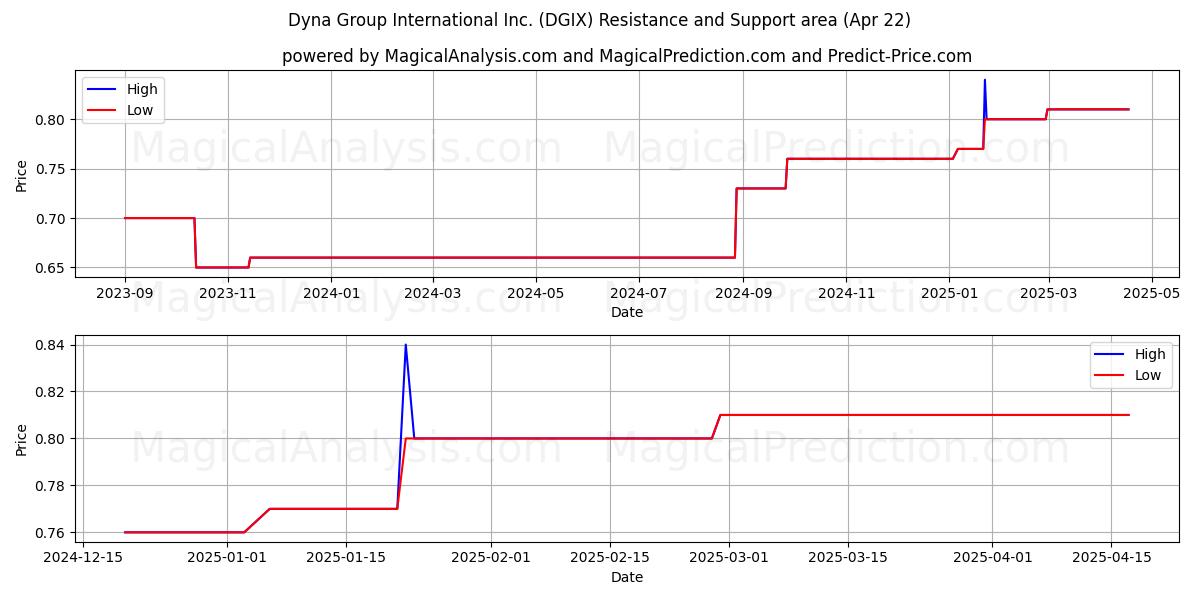Click the 'Date' axis label under the upper chart

coord(627,313)
